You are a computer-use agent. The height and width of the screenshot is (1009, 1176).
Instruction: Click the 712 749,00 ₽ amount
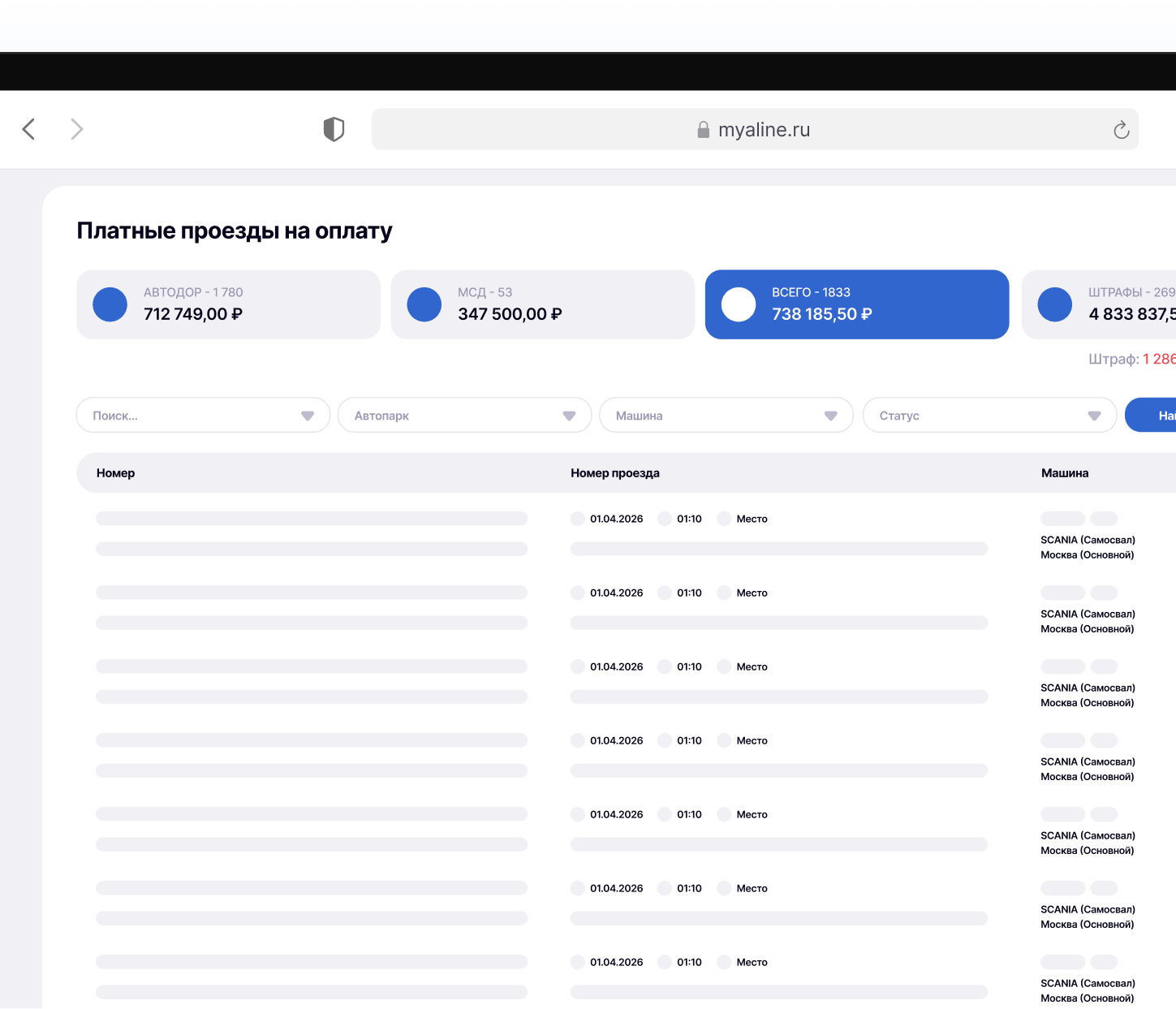pos(193,314)
